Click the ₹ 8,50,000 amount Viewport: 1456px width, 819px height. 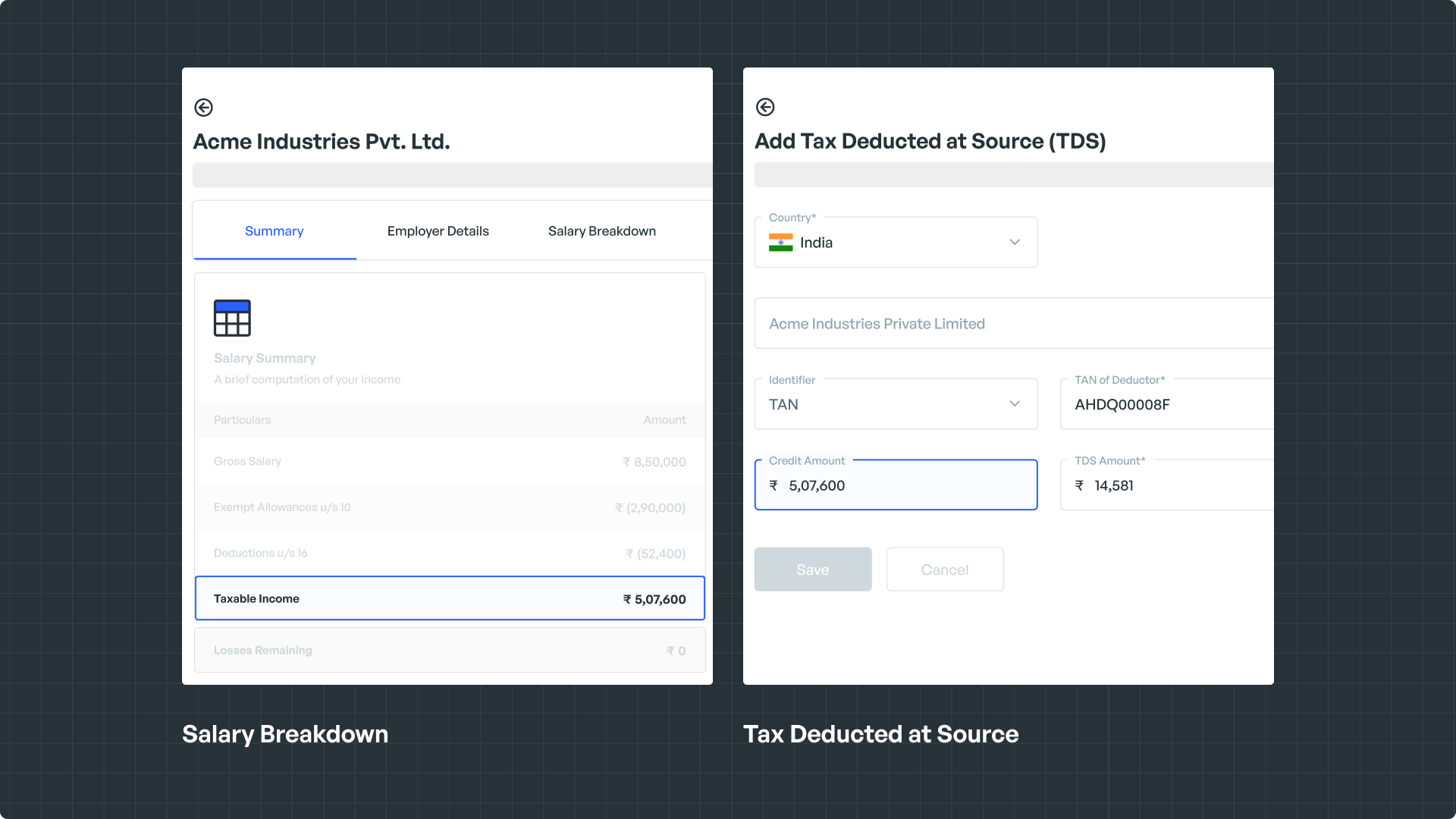click(654, 462)
